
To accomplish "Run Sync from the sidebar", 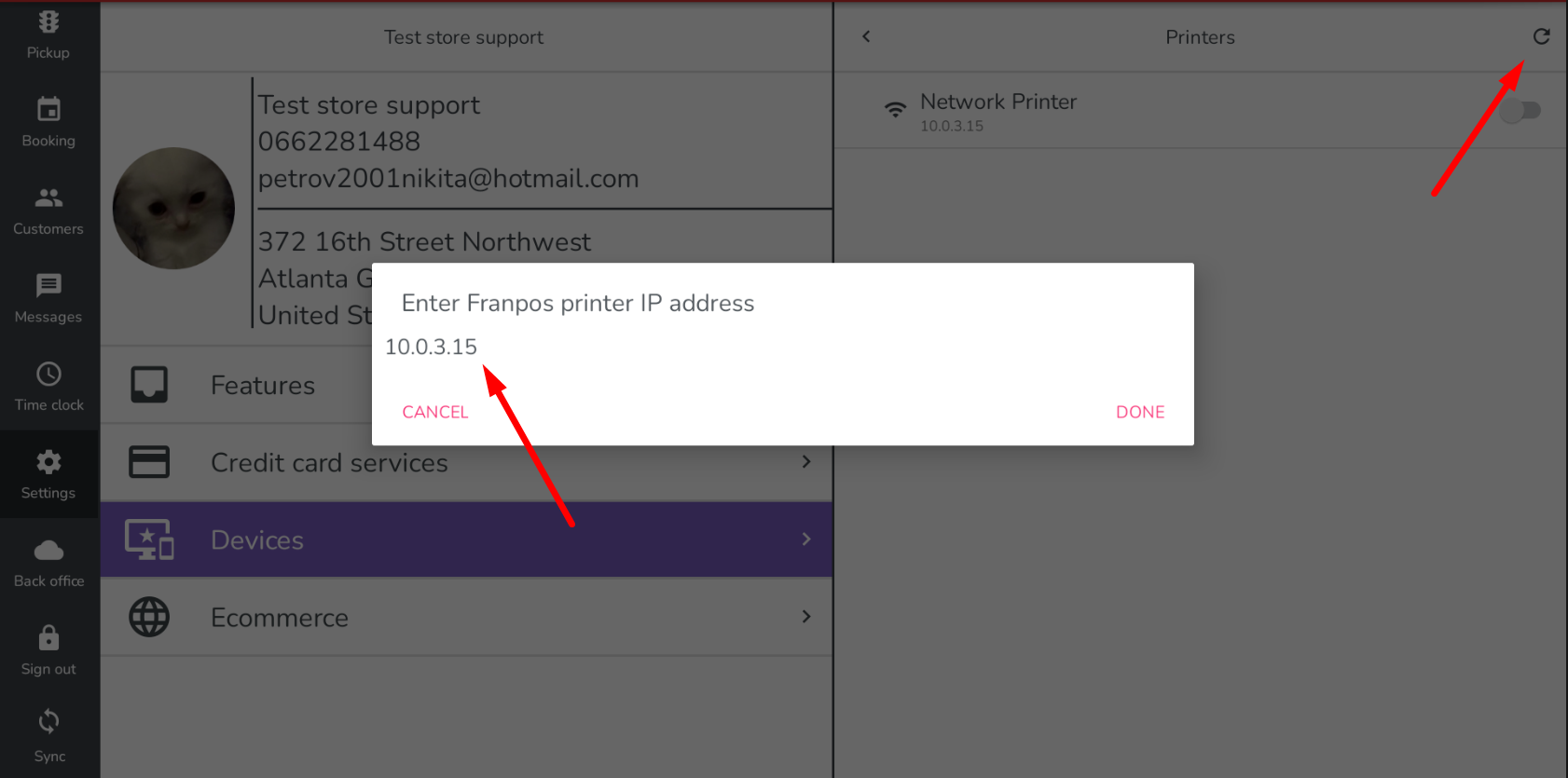I will pos(48,736).
